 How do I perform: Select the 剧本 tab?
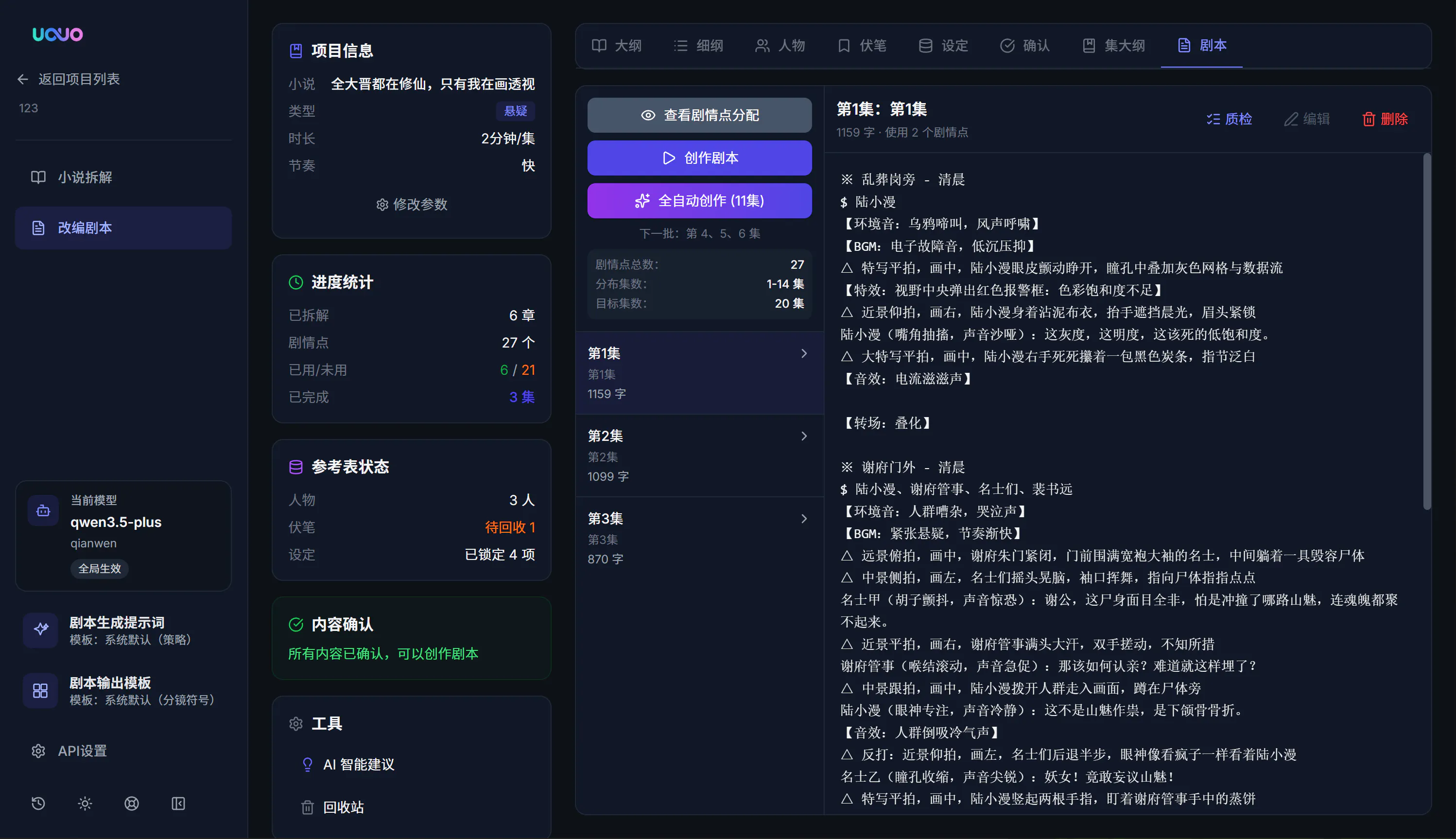(1201, 46)
